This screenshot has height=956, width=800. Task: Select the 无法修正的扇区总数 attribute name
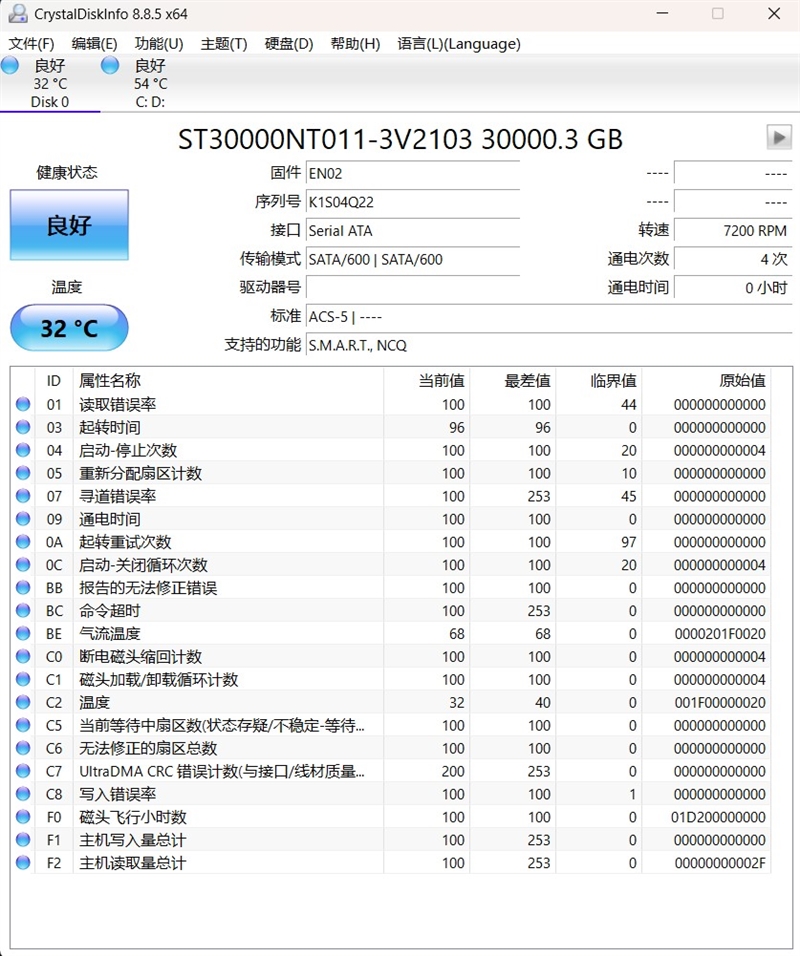pos(148,749)
